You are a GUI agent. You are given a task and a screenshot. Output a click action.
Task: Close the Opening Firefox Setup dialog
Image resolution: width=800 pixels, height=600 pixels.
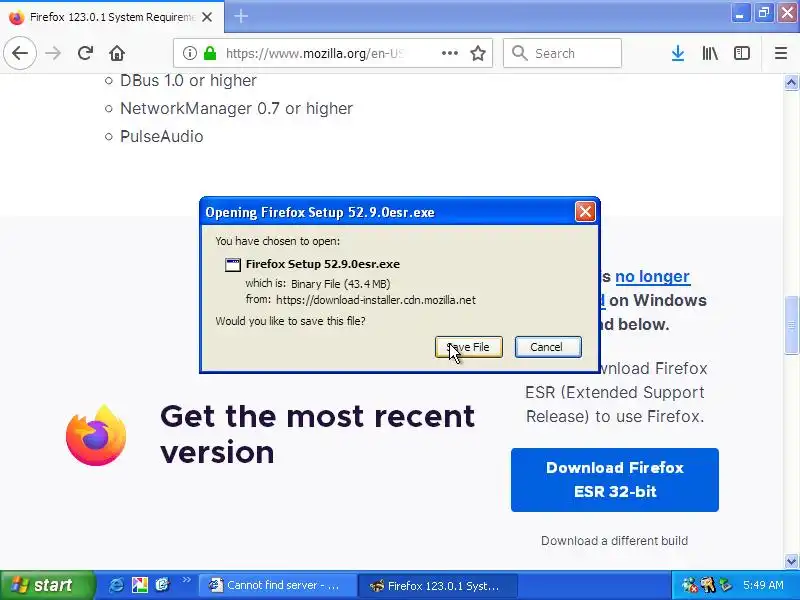pyautogui.click(x=585, y=211)
